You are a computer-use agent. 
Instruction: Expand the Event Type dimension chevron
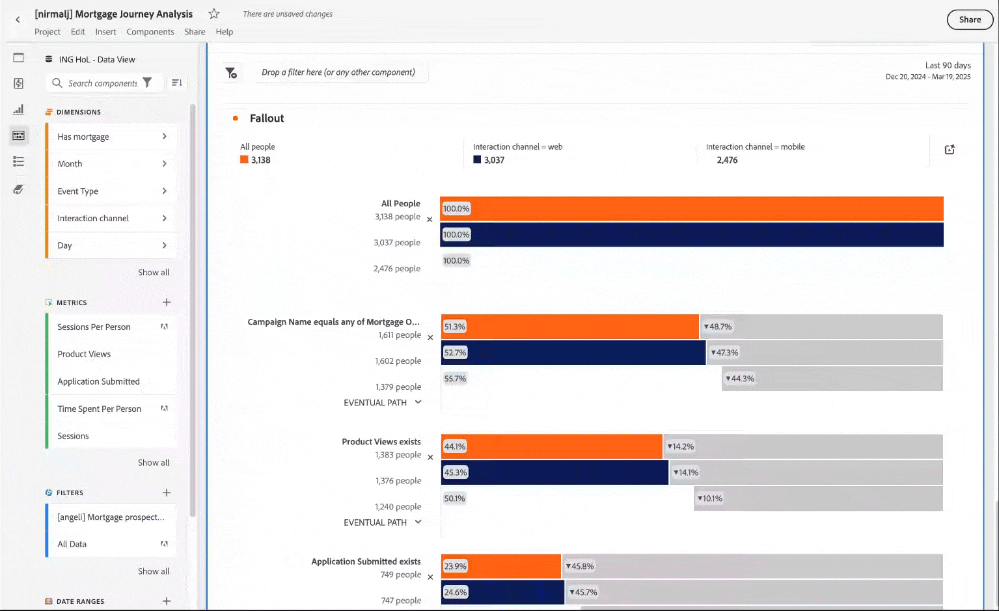coord(164,191)
